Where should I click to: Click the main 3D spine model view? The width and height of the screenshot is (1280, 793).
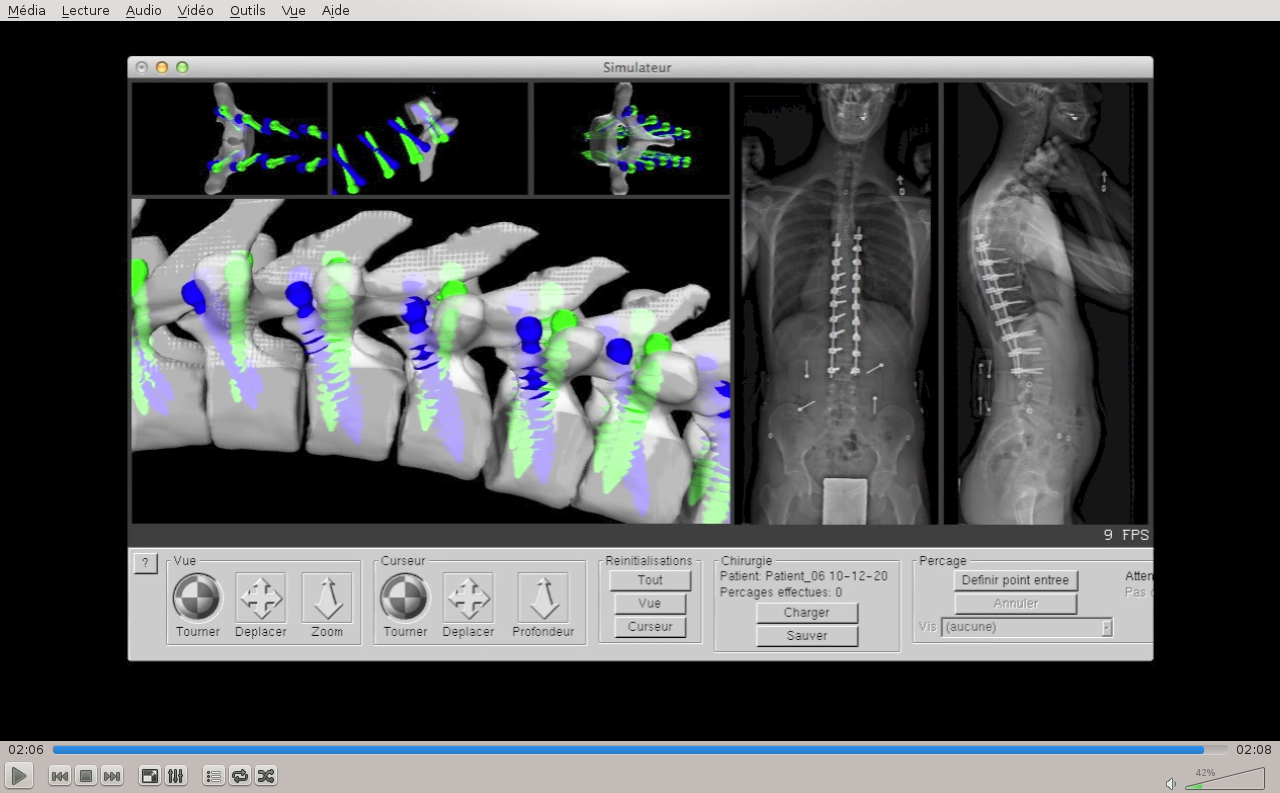click(x=431, y=361)
